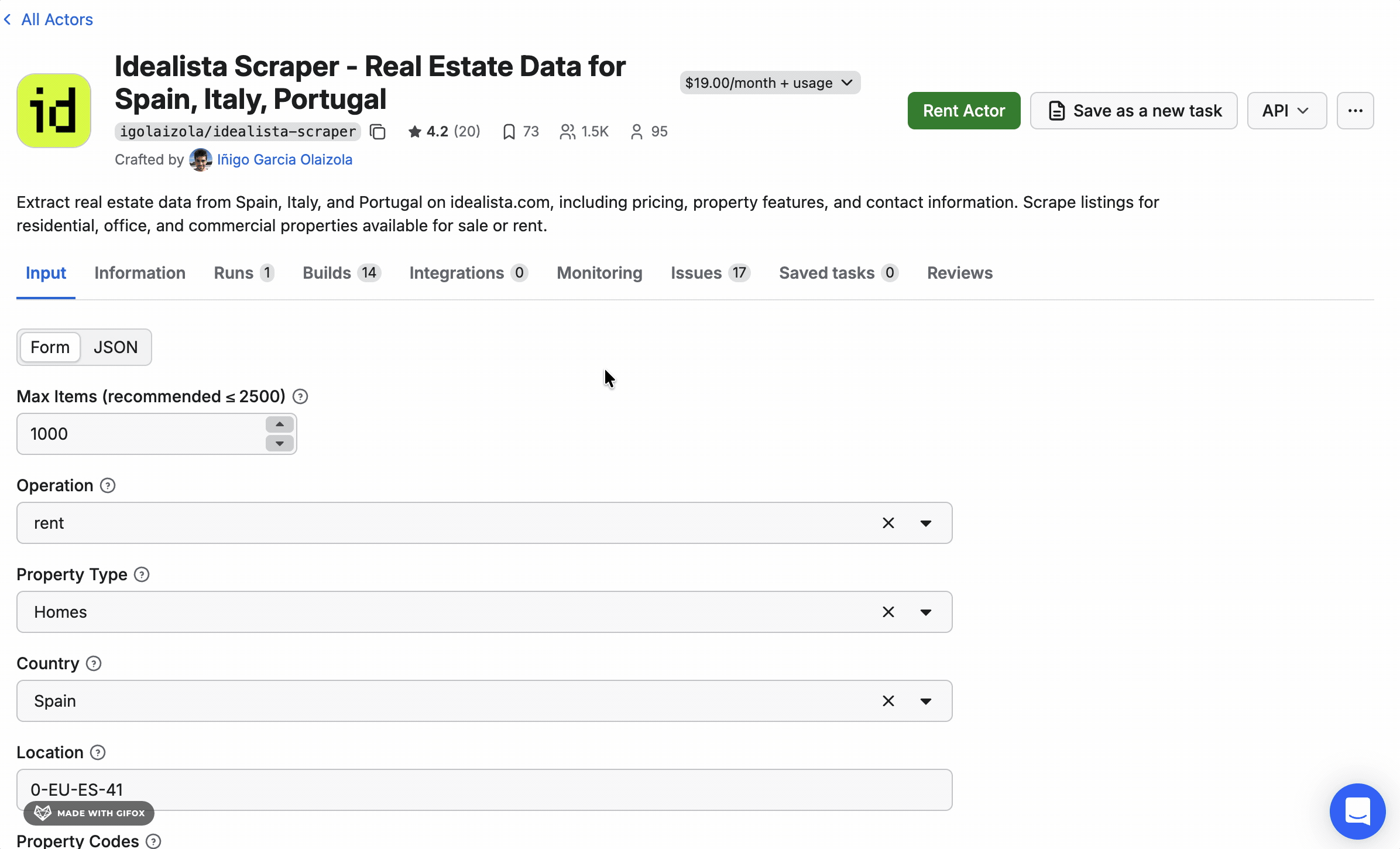The height and width of the screenshot is (849, 1400).
Task: Click the users icon showing 1.5K
Action: coord(567,132)
